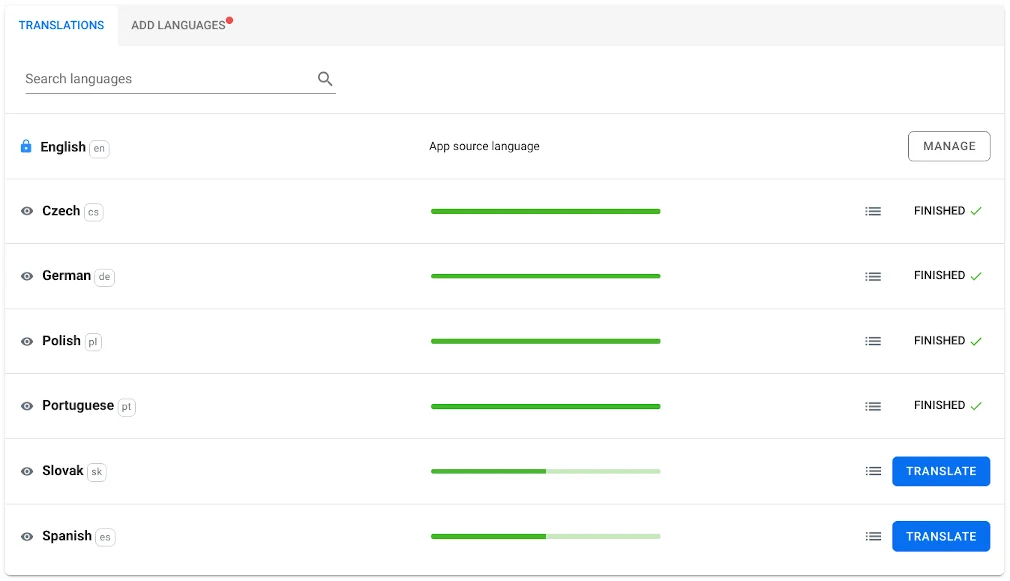The image size is (1010, 581).
Task: Hide the German language with eye icon
Action: [x=27, y=276]
